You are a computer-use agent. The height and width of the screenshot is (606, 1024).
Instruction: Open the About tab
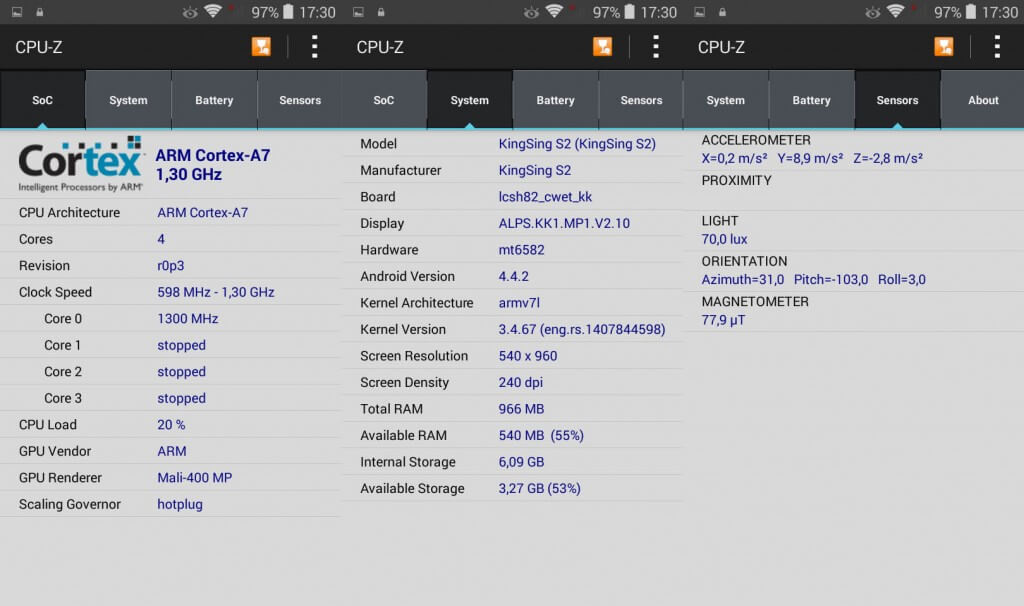tap(983, 100)
